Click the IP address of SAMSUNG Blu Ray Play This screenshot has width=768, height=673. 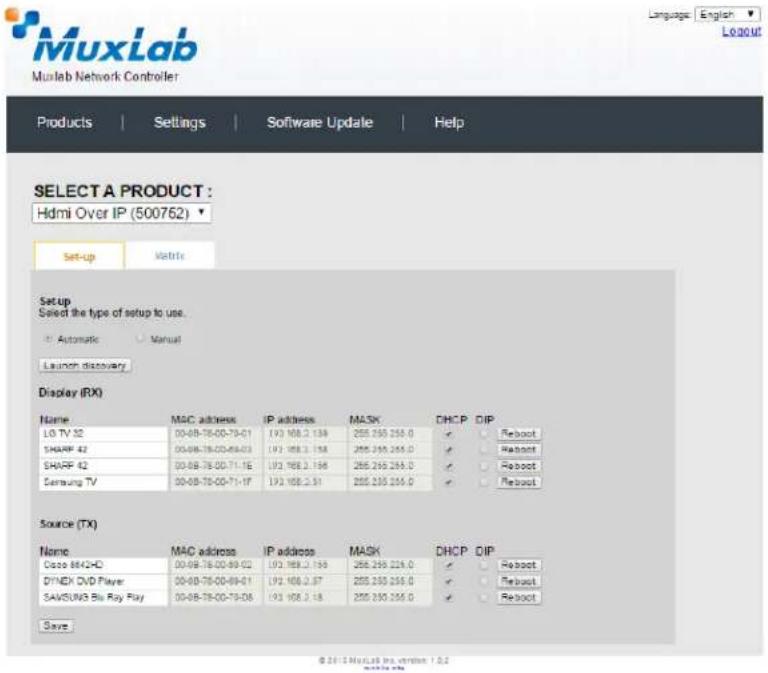tap(304, 598)
